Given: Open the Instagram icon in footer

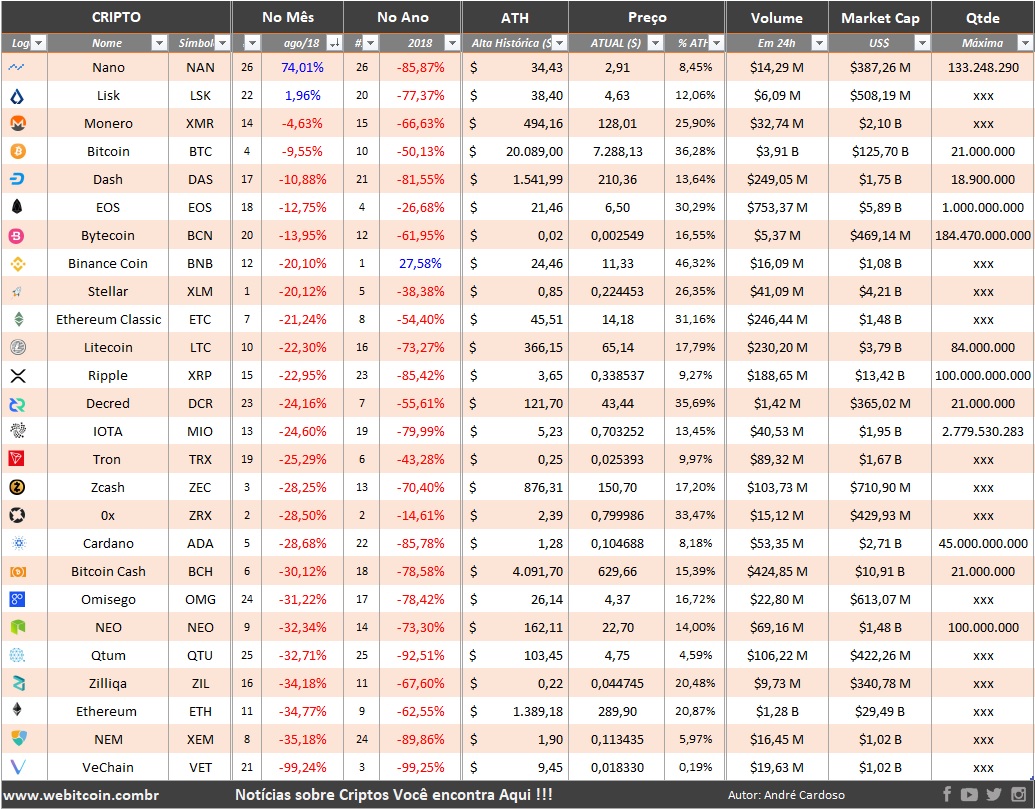Looking at the screenshot, I should [x=1018, y=794].
